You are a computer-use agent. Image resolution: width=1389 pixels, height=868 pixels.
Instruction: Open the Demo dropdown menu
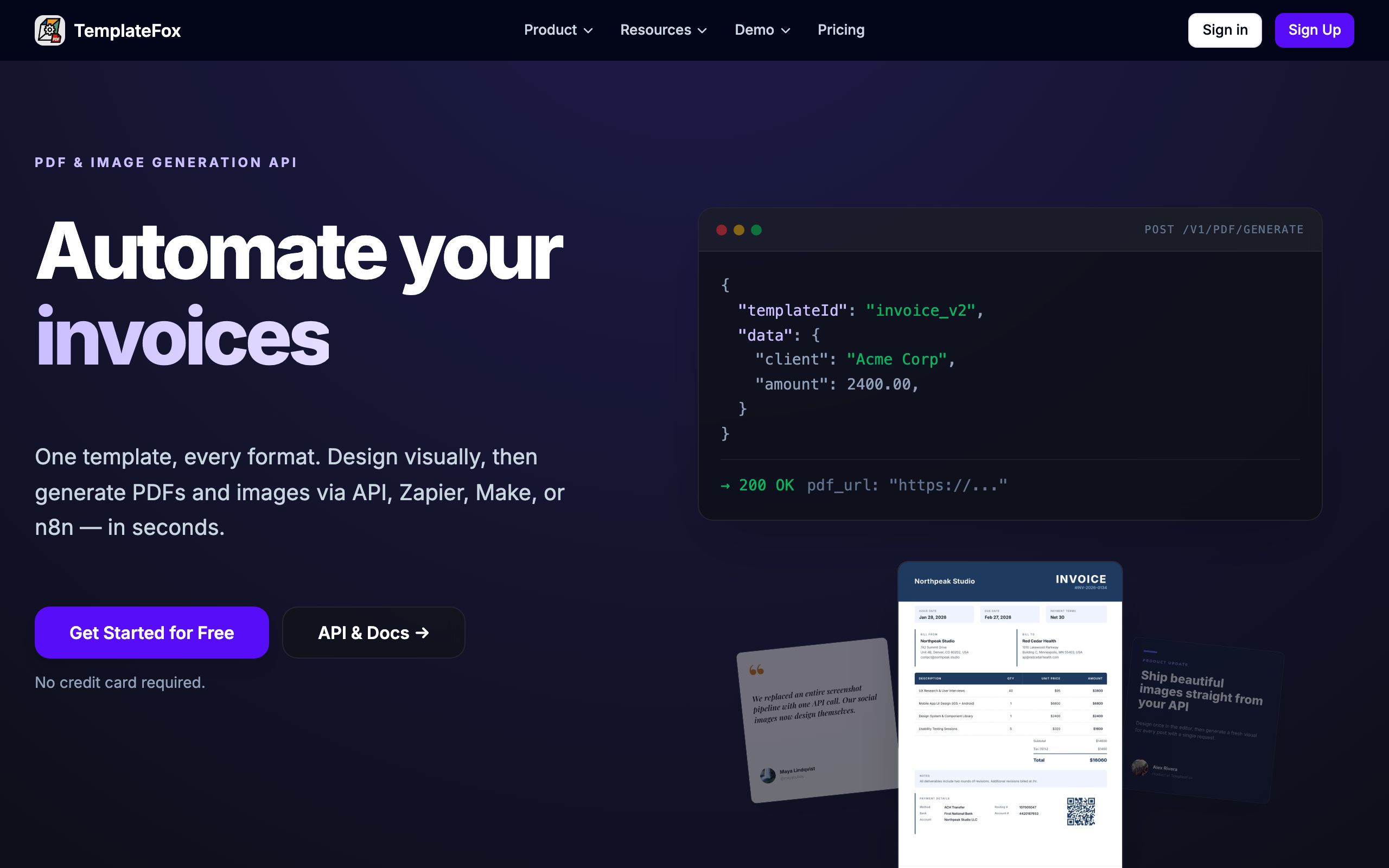[x=762, y=30]
